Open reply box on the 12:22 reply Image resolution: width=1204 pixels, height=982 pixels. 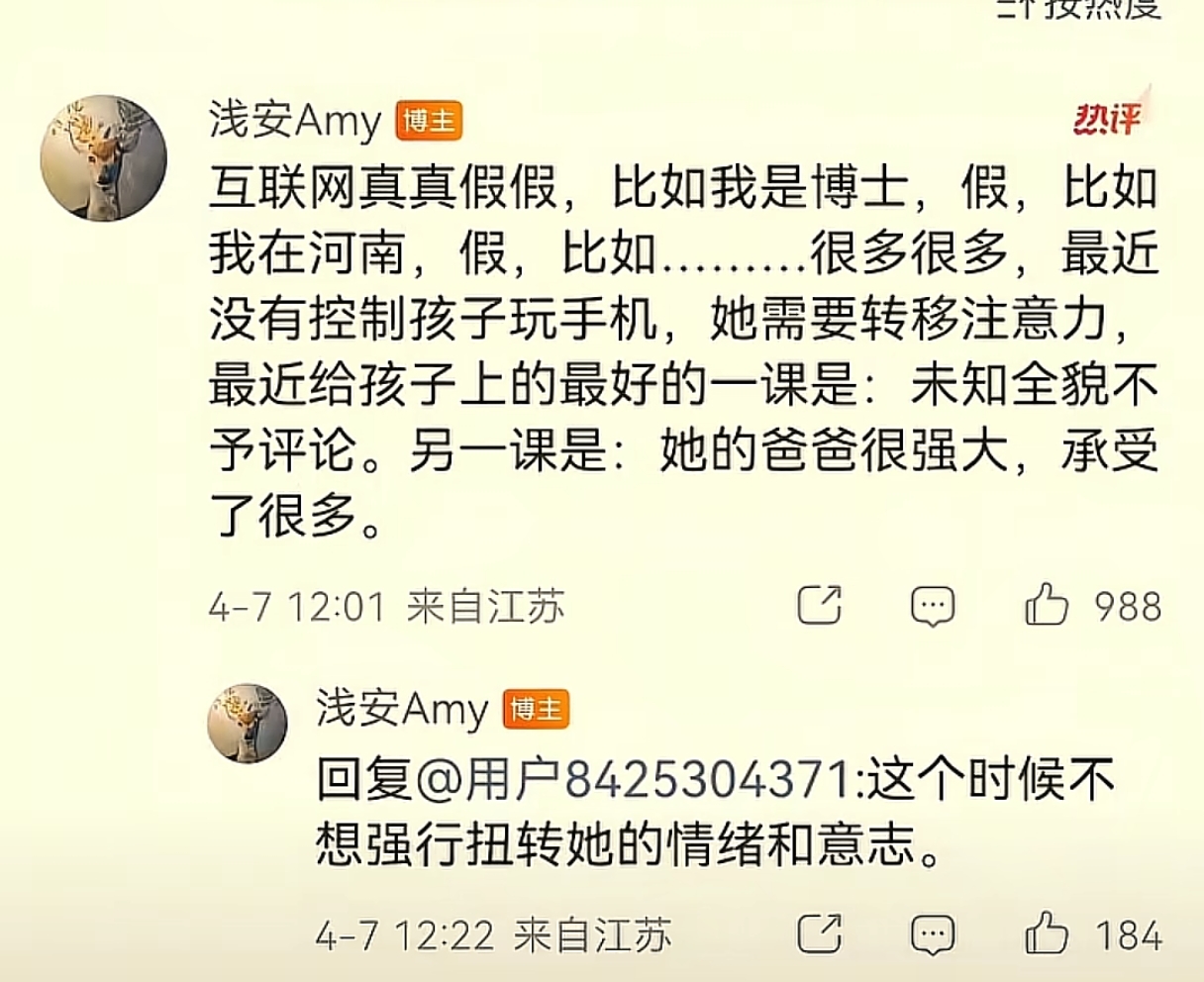[932, 934]
